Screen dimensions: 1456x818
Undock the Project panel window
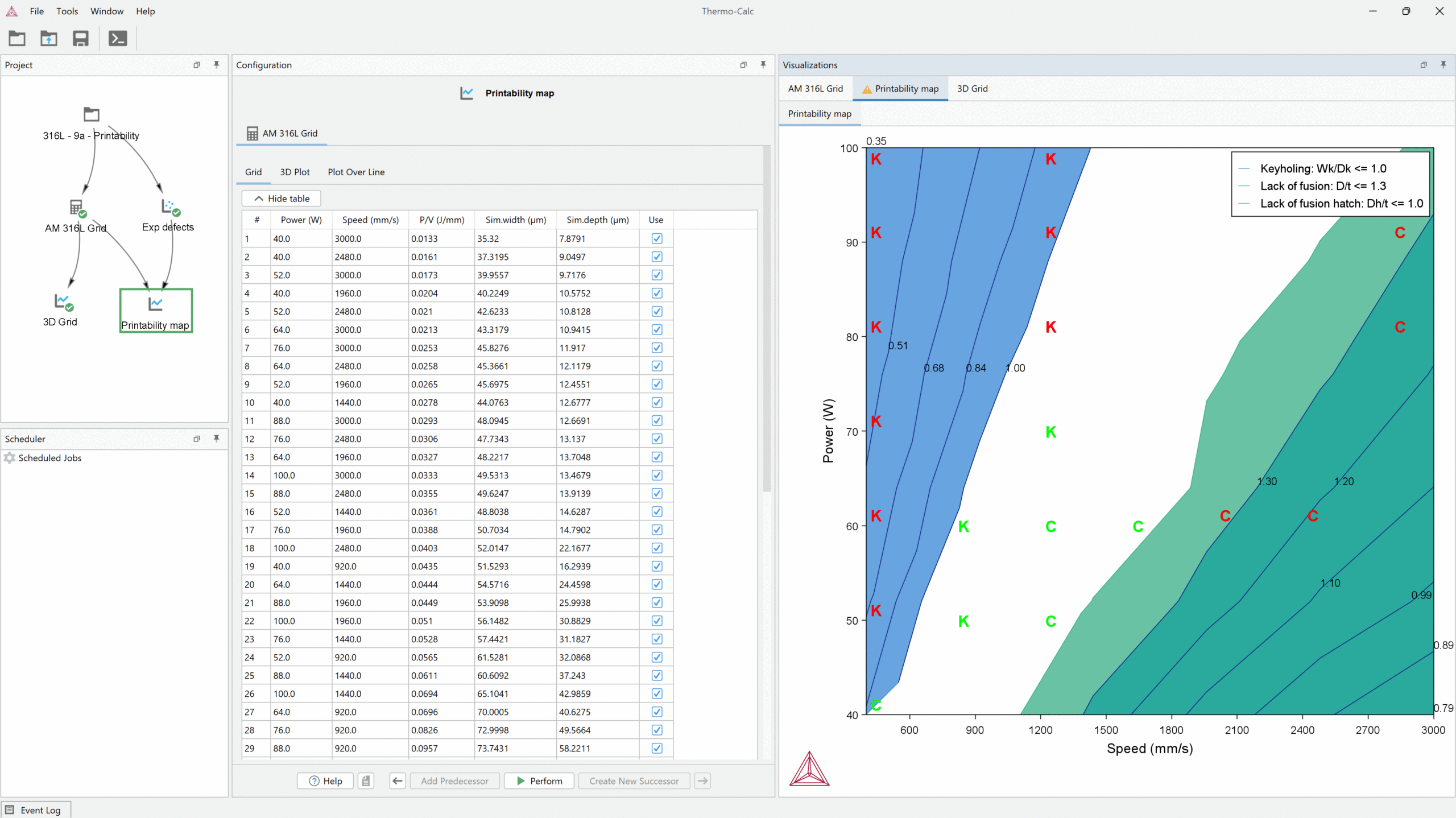coord(197,65)
